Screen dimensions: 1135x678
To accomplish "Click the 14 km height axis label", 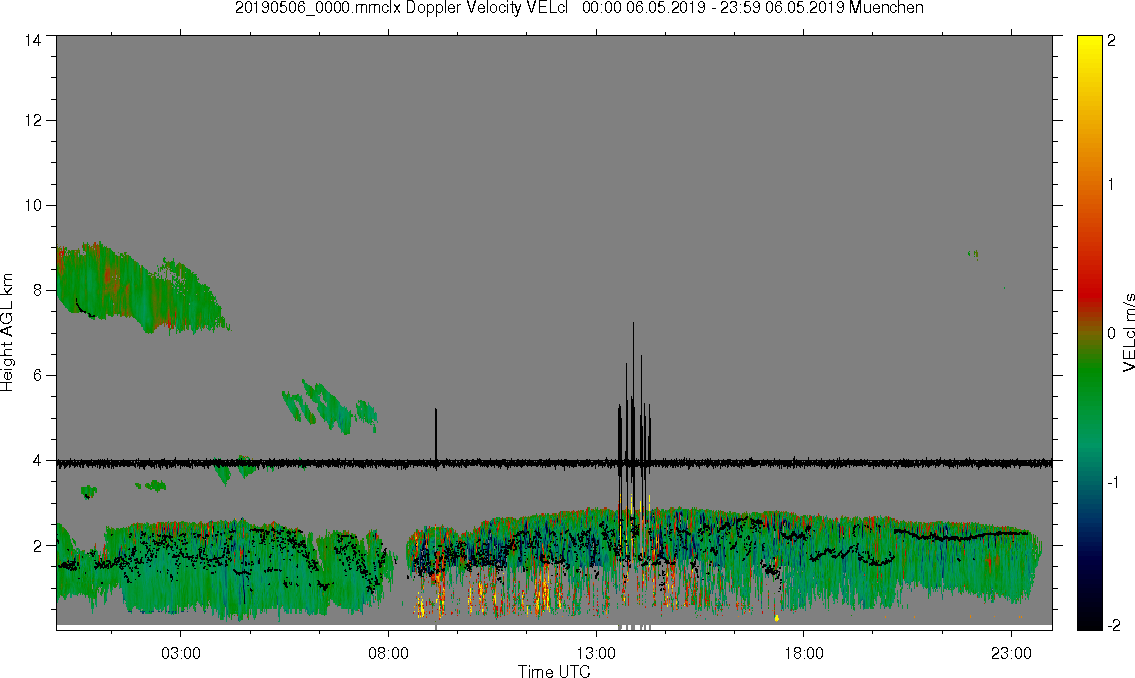I will 33,40.
